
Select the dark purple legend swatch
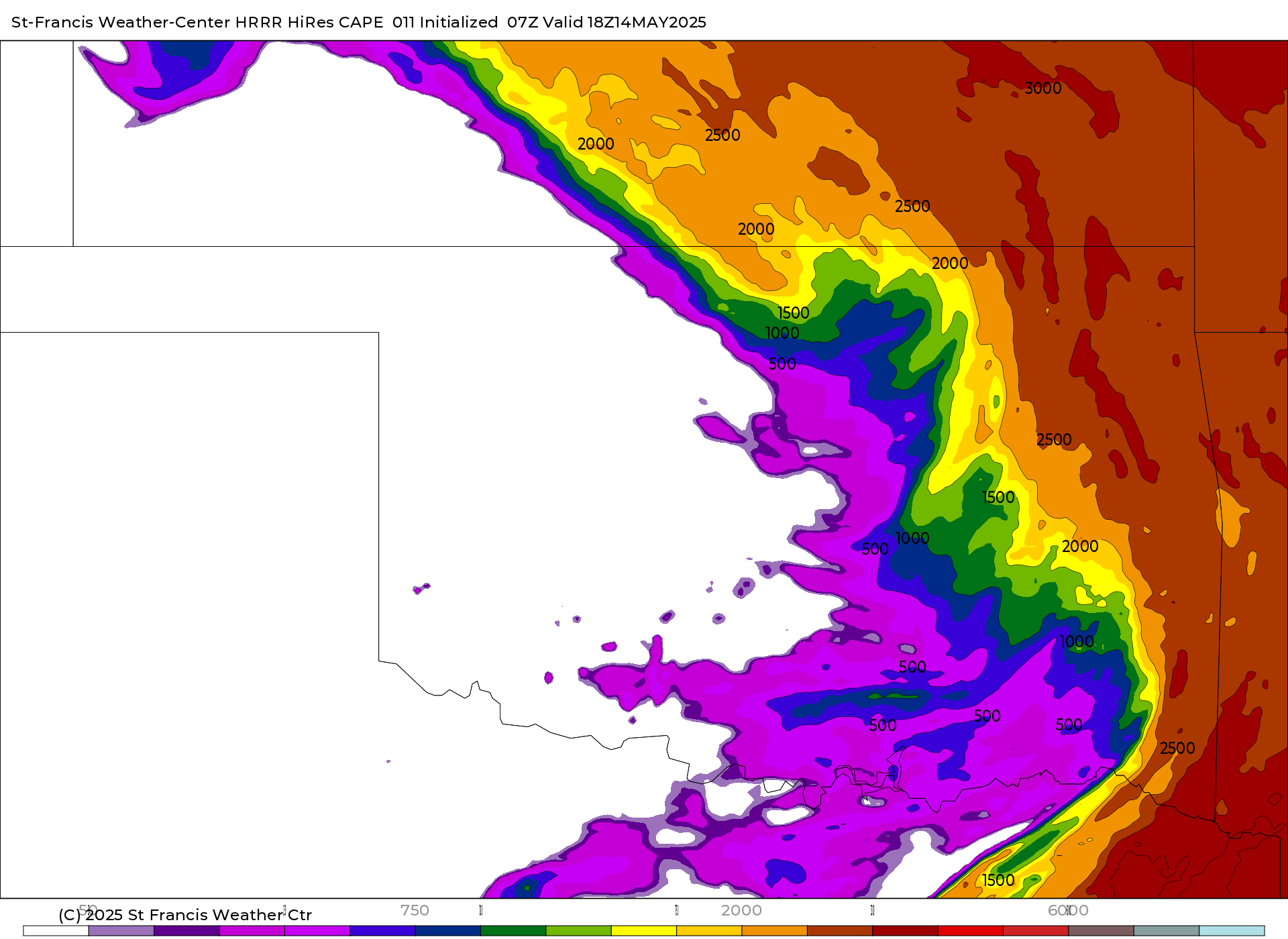(186, 931)
